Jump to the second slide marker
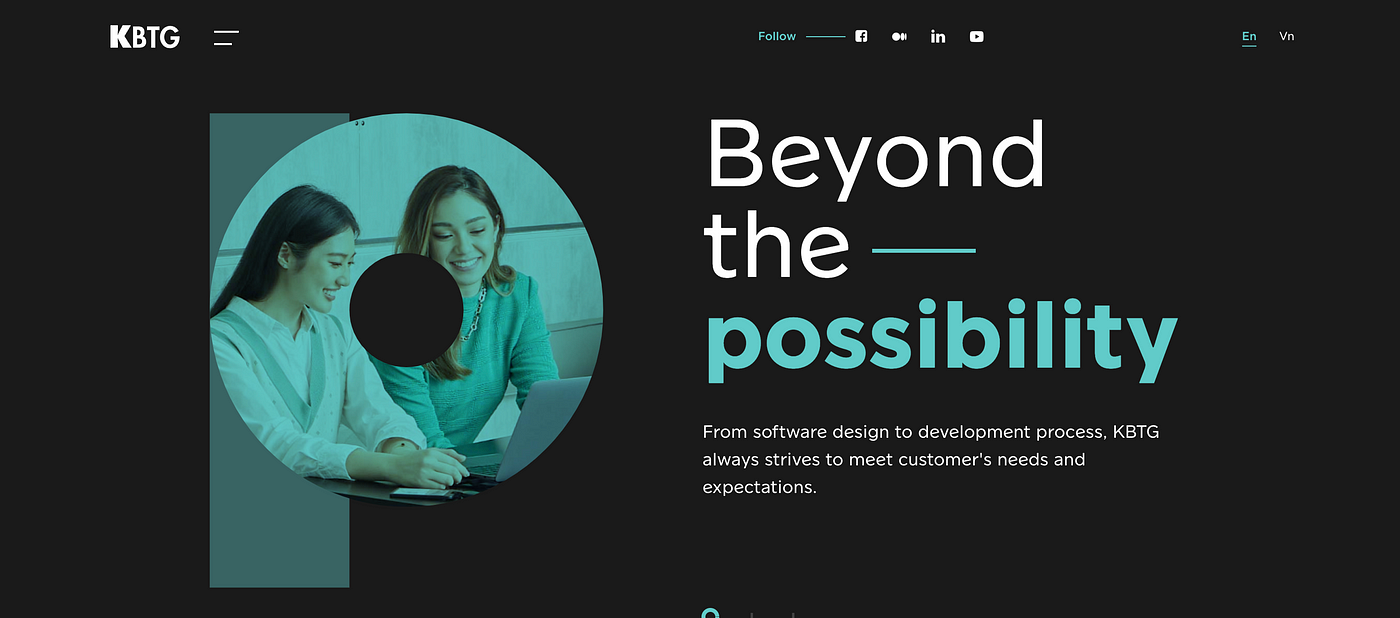The width and height of the screenshot is (1400, 618). 751,615
